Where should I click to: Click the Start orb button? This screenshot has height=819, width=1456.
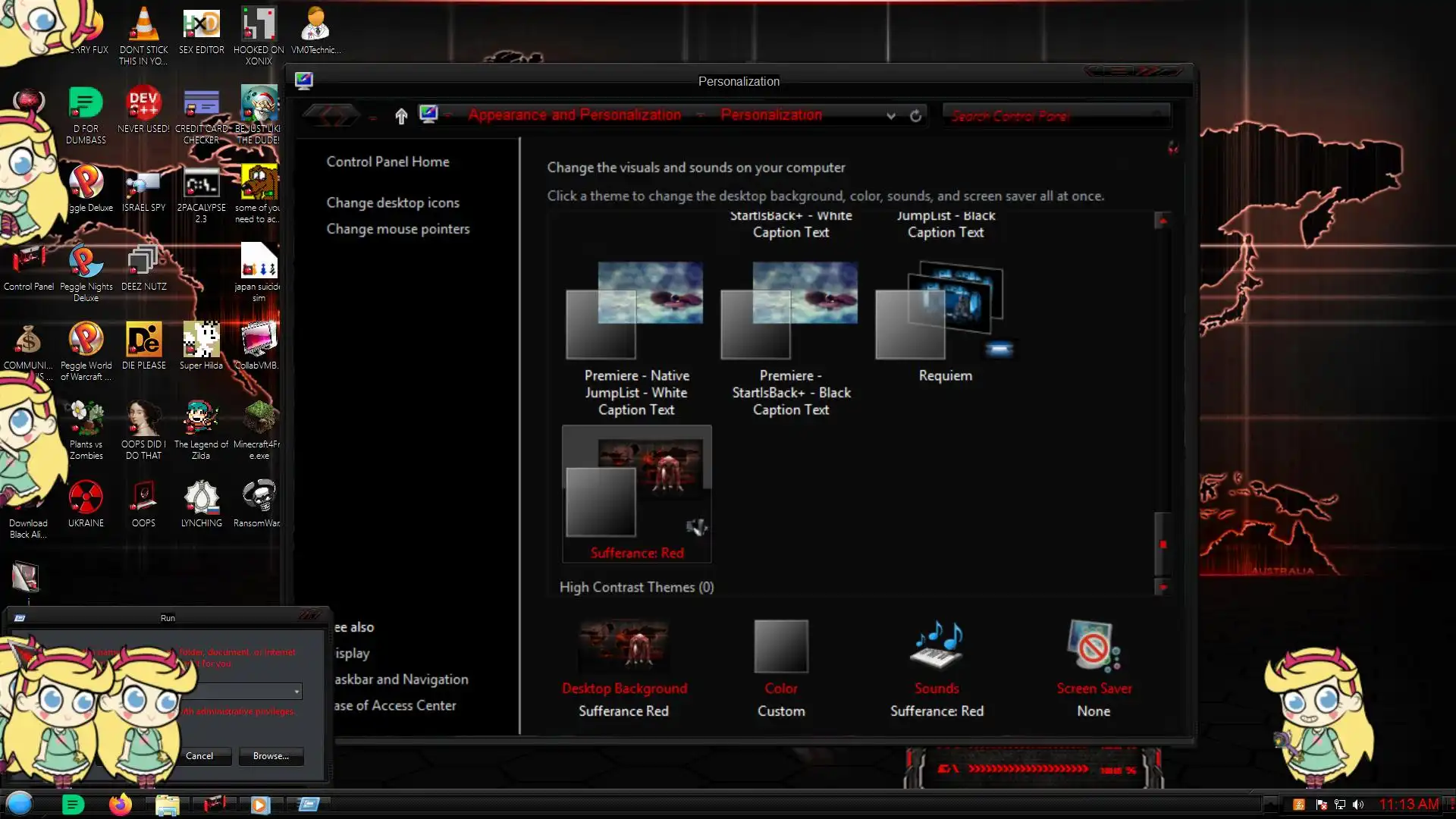pos(20,804)
